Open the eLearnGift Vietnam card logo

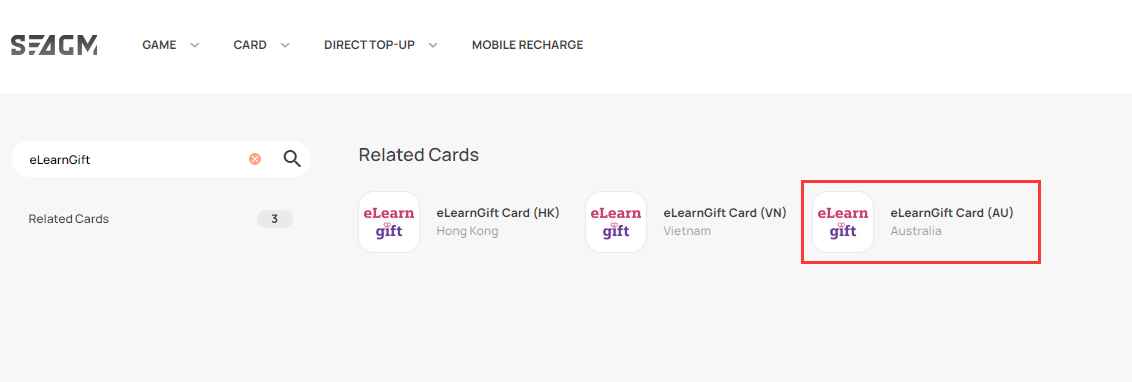click(x=616, y=222)
